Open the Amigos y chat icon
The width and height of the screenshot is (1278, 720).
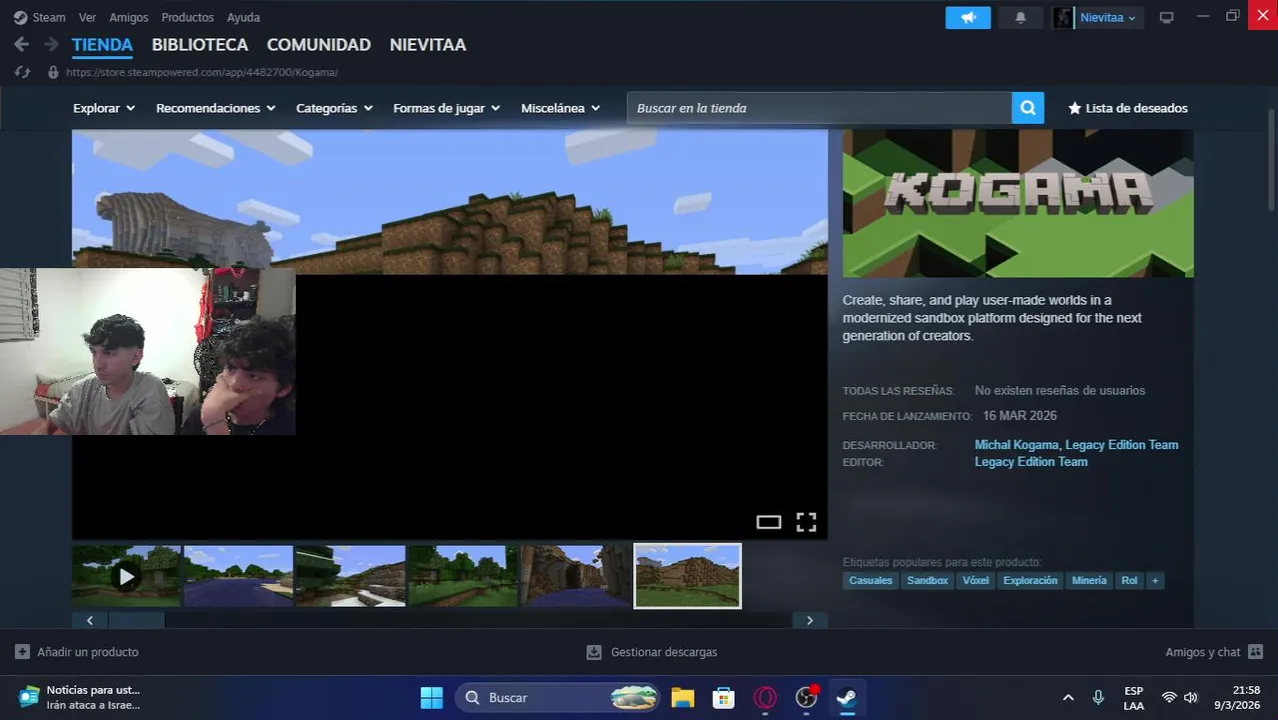click(1256, 652)
